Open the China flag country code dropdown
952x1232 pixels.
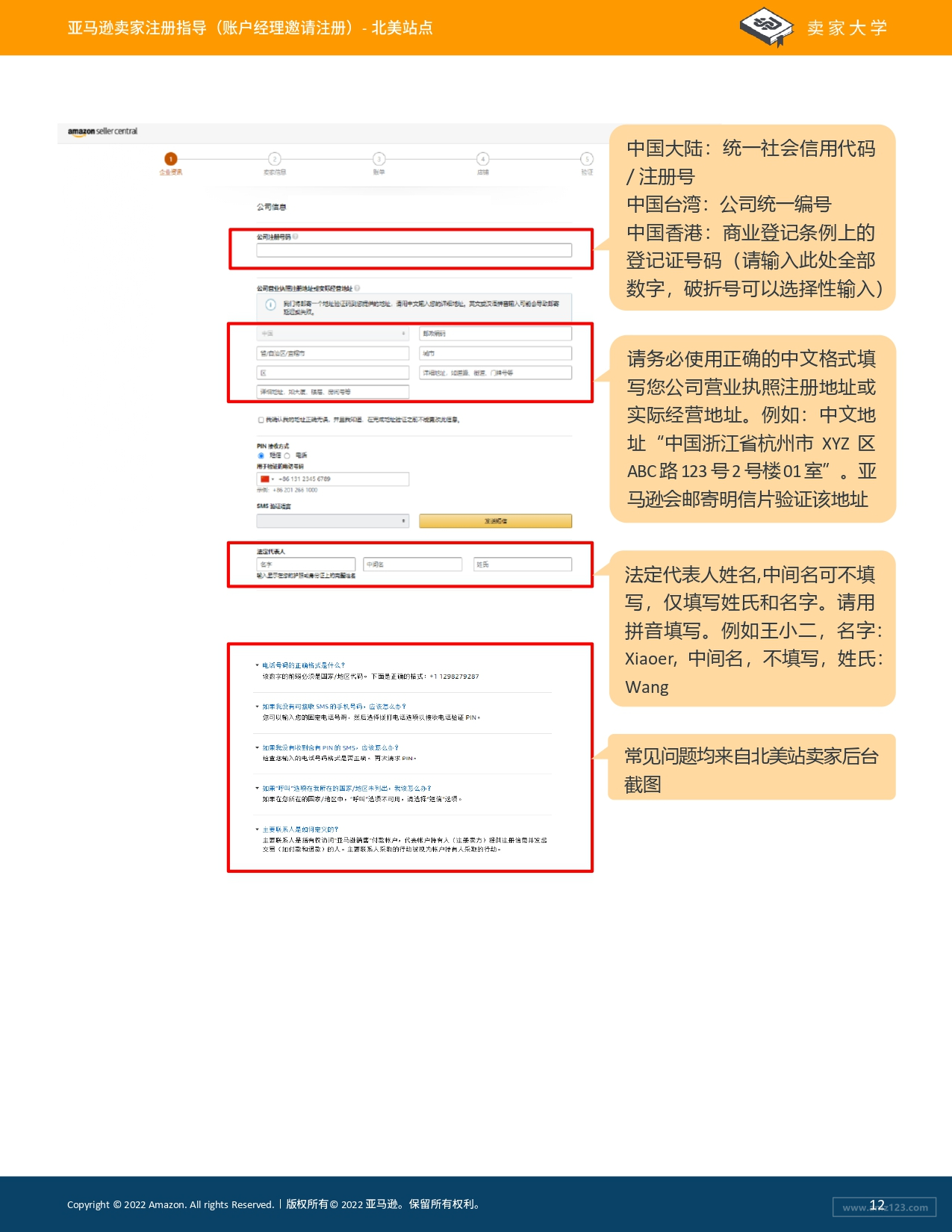(267, 479)
